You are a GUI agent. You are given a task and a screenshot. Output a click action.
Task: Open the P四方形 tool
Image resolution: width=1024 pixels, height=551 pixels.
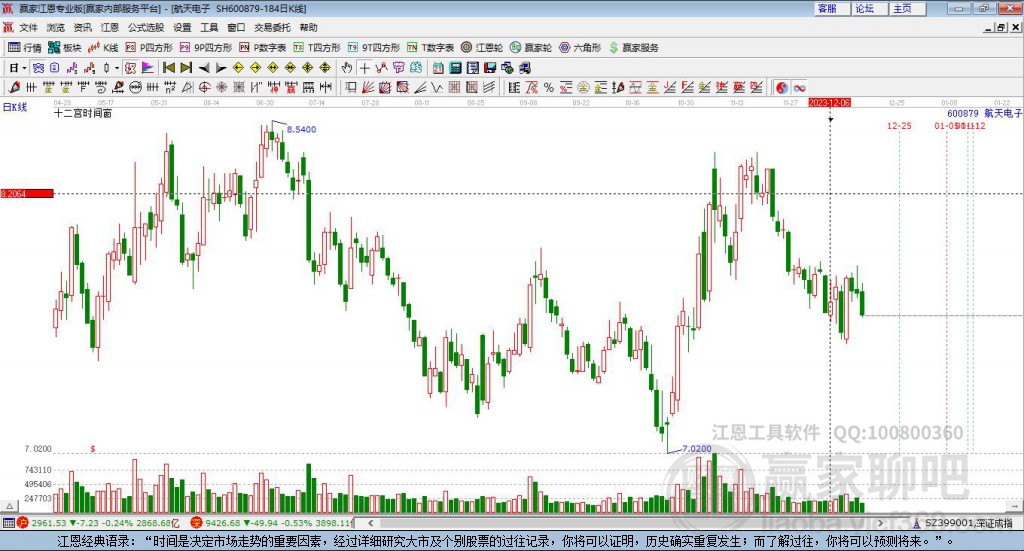tap(149, 48)
